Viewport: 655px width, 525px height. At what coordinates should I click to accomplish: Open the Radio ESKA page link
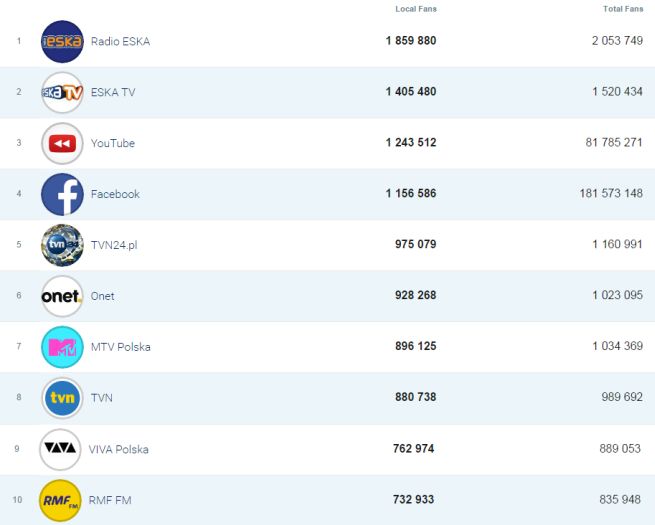pos(120,42)
